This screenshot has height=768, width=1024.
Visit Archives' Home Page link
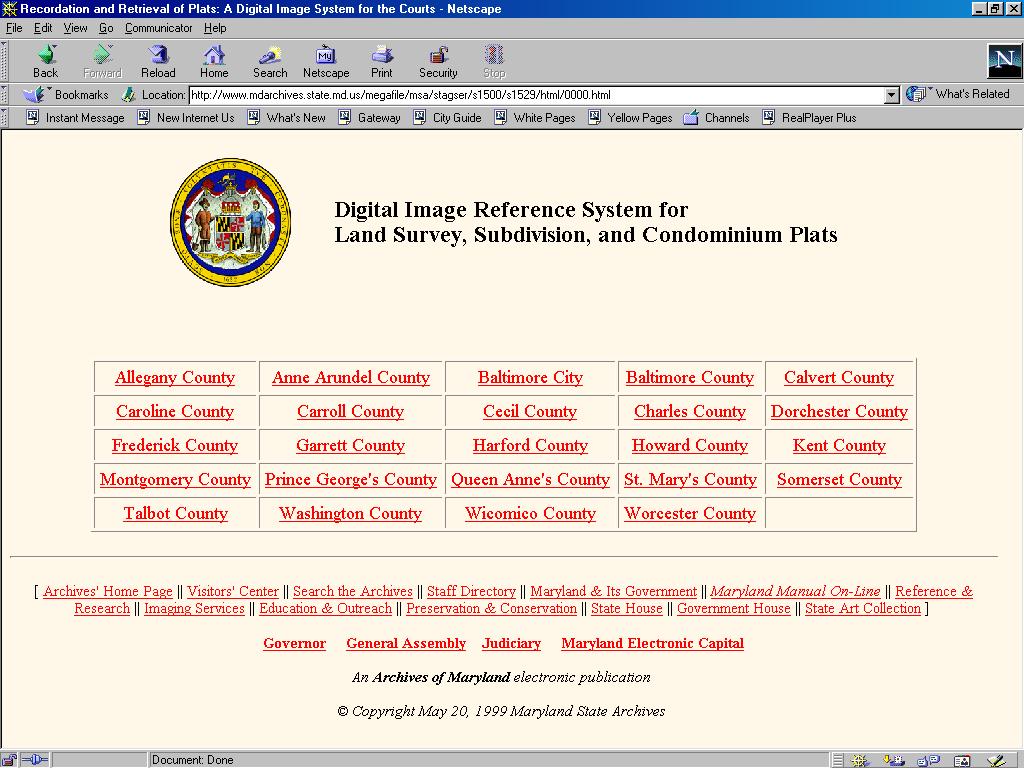[x=108, y=592]
